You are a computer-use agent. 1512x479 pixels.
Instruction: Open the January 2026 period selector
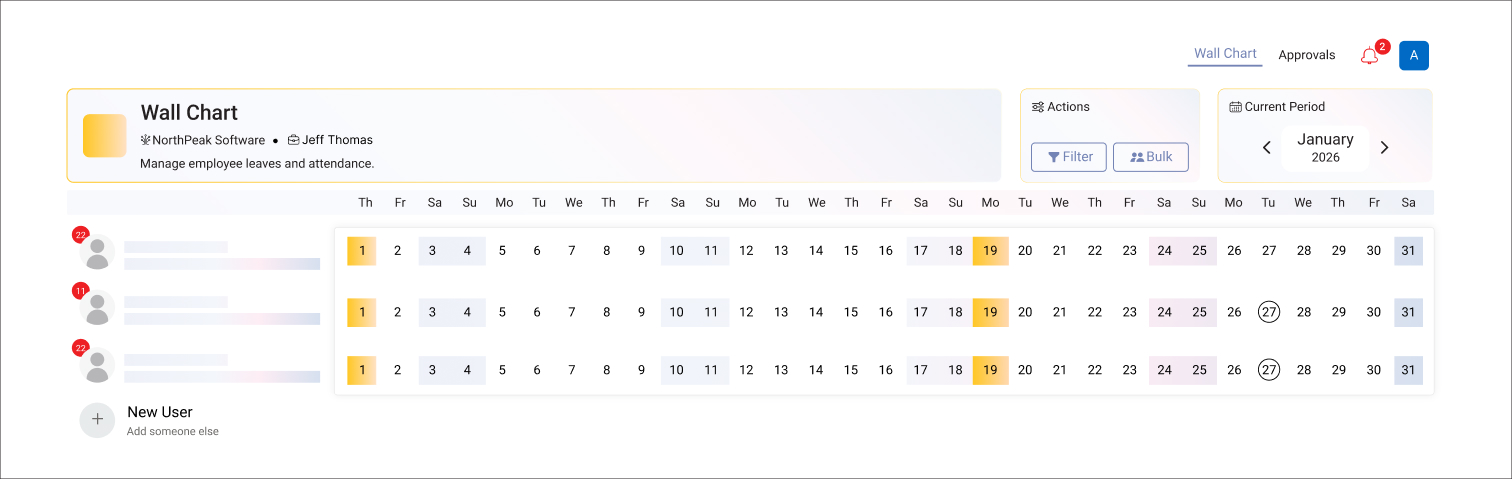[x=1325, y=148]
